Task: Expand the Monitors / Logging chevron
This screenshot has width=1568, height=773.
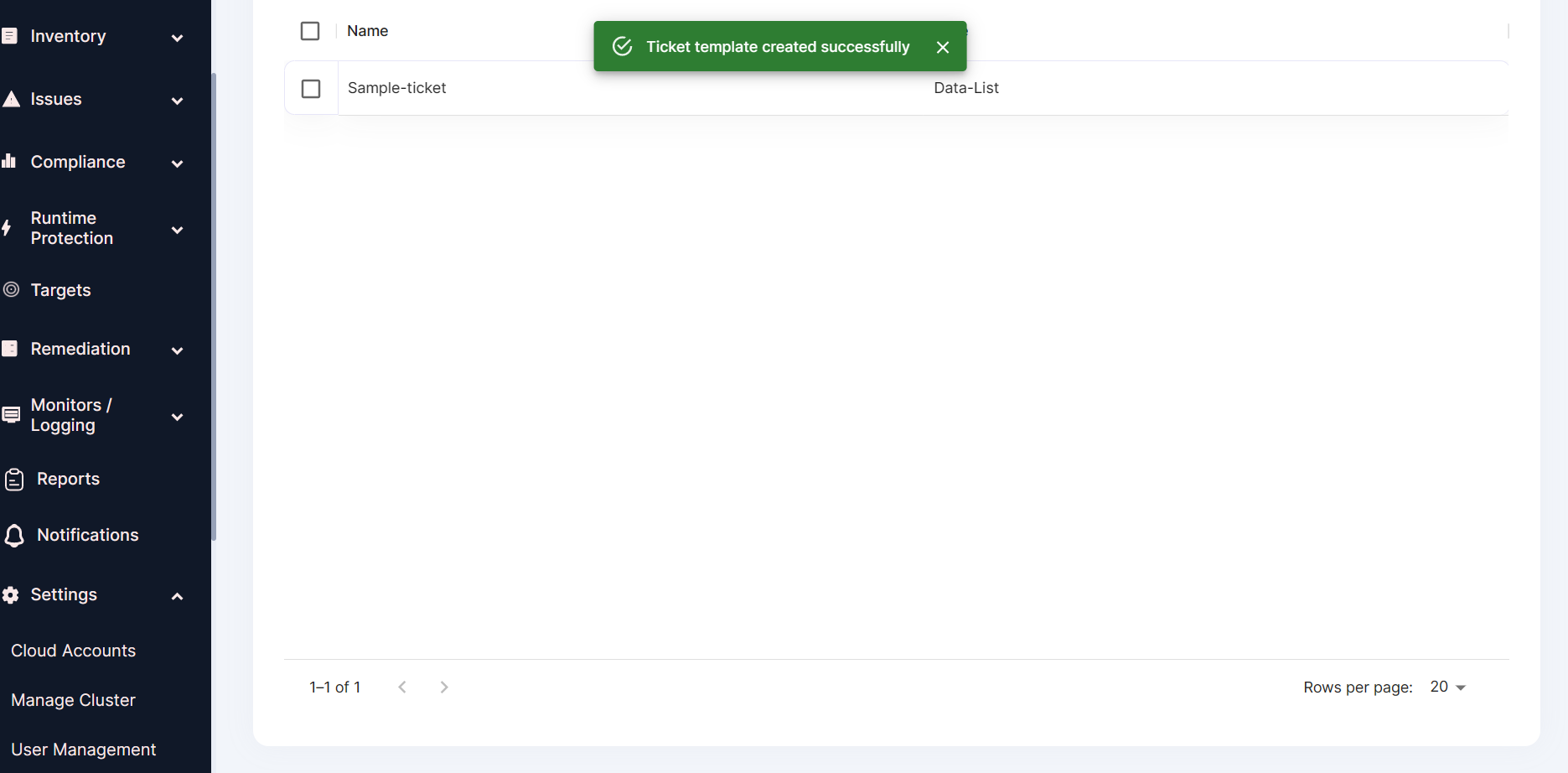Action: click(177, 417)
